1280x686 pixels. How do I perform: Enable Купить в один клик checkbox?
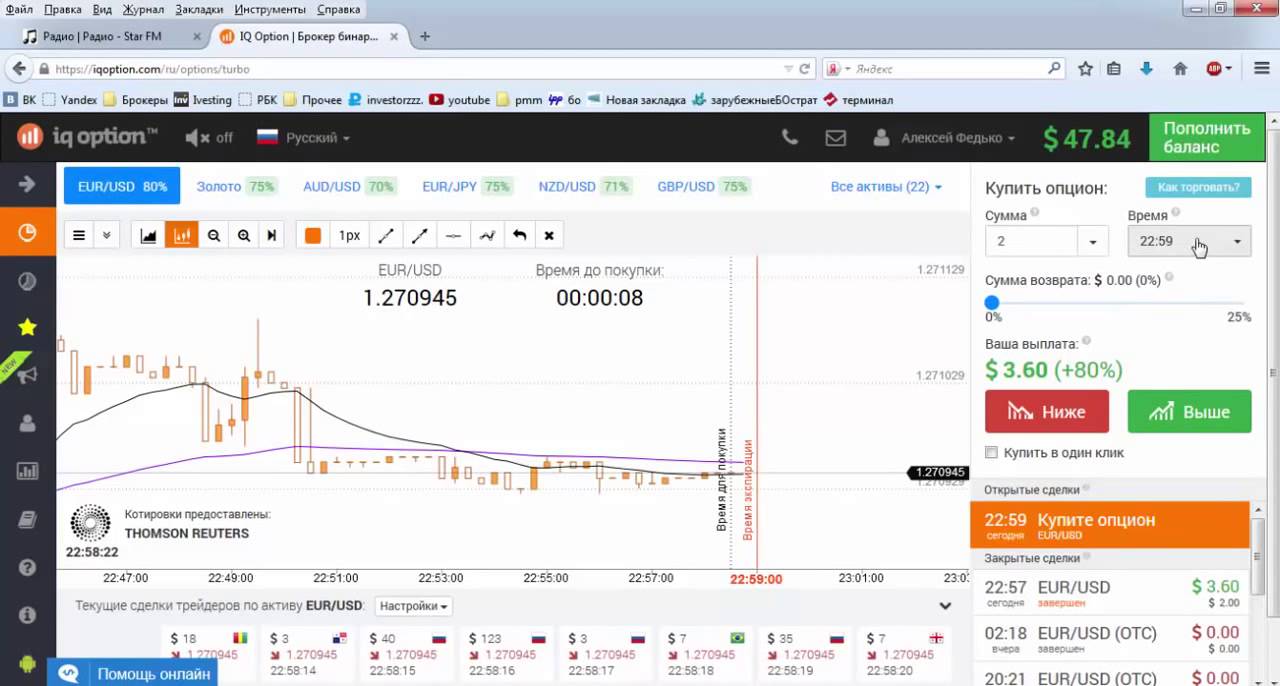tap(992, 452)
